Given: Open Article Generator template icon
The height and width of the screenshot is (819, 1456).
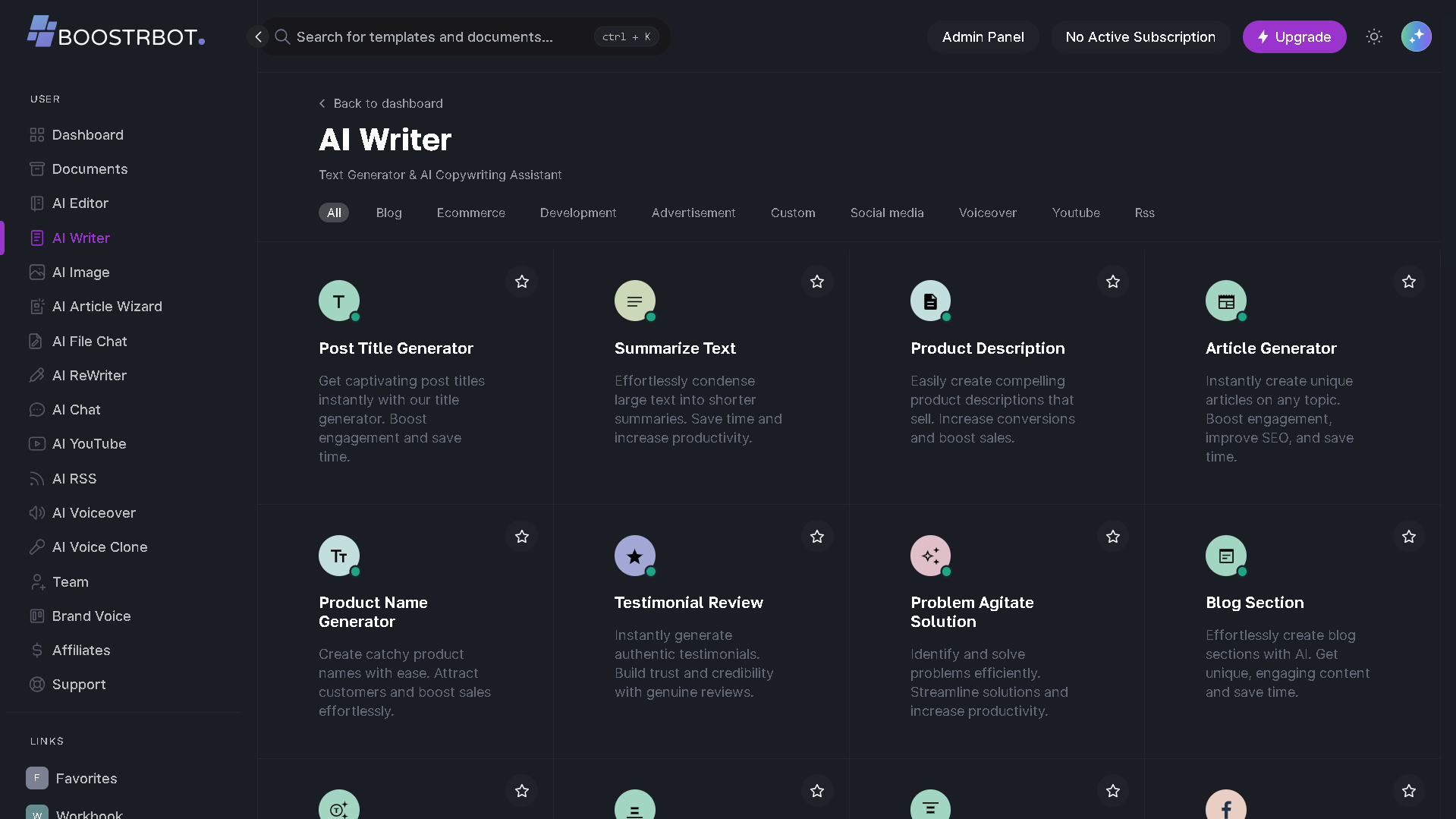Looking at the screenshot, I should [1226, 301].
